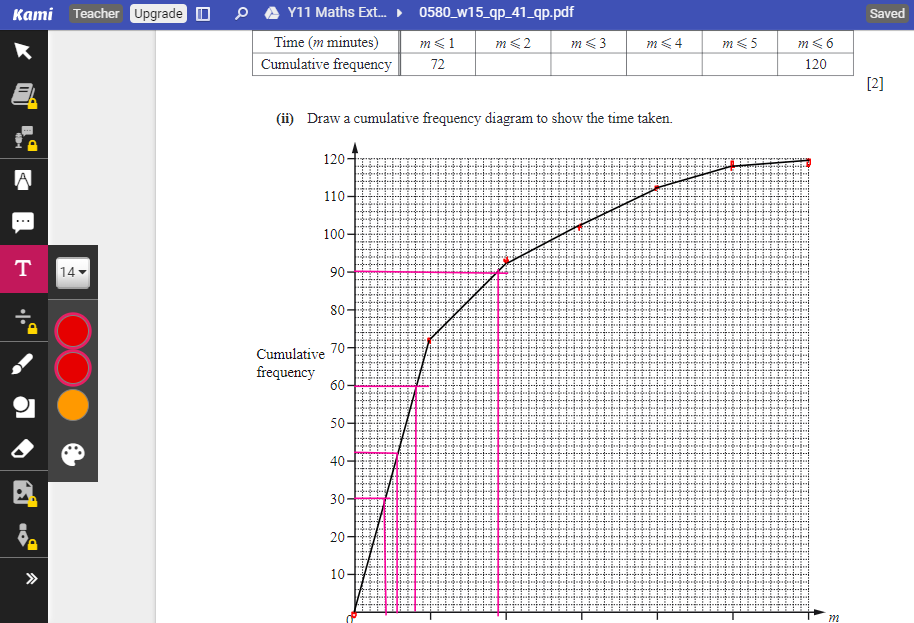Open the Signature pen tool
914x623 pixels.
click(x=23, y=535)
